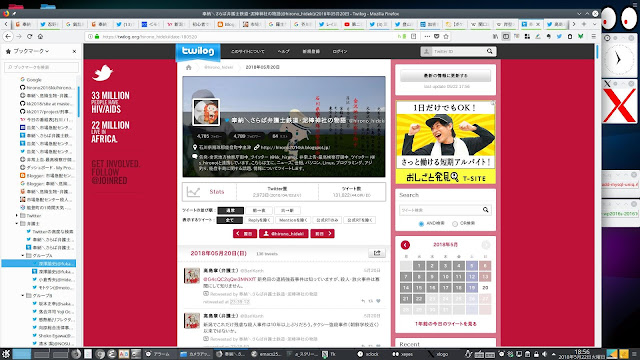The image size is (640, 360).
Task: Go back with the browser back arrow
Action: (8, 36)
